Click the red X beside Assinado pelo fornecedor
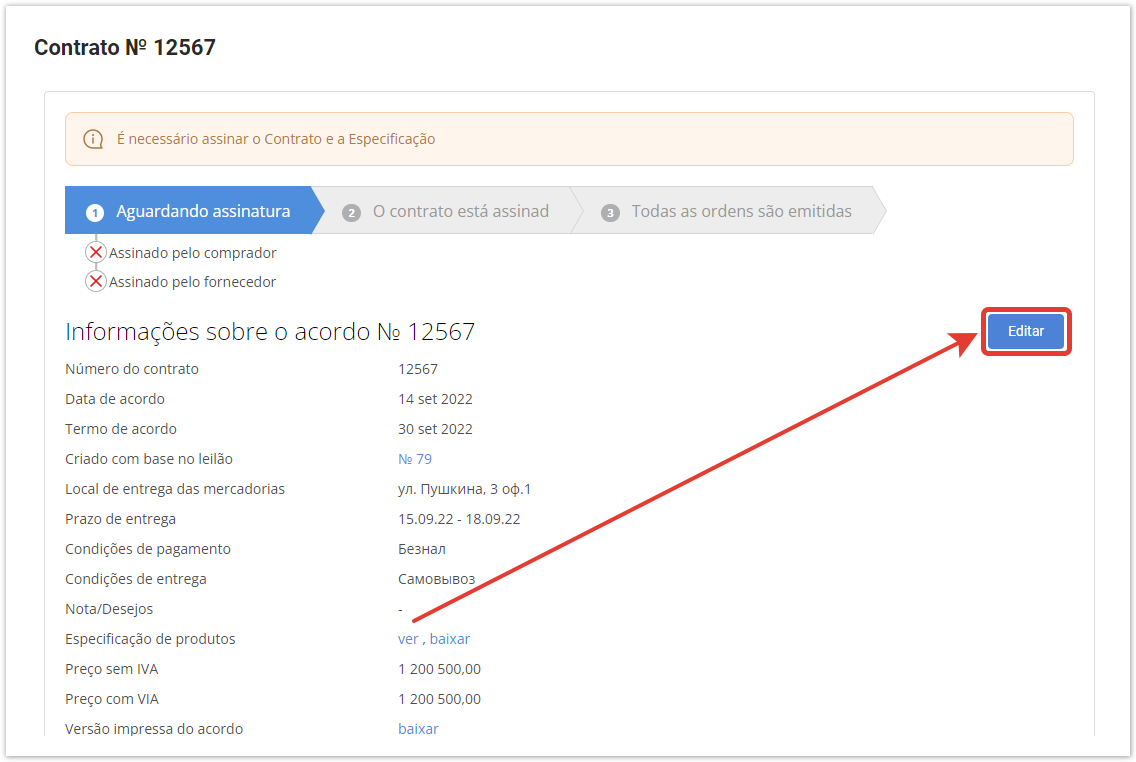Screen dimensions: 1136x762 click(96, 282)
